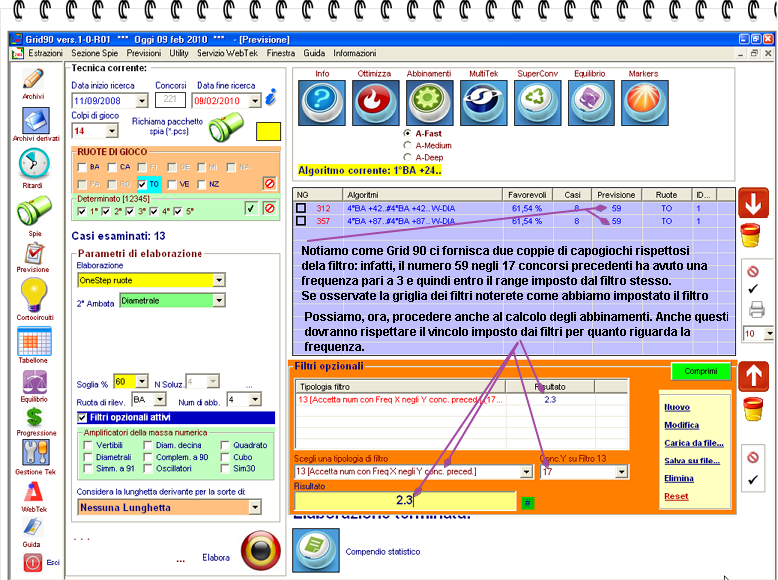
Task: Open the WebTek sidebar icon
Action: pos(34,492)
